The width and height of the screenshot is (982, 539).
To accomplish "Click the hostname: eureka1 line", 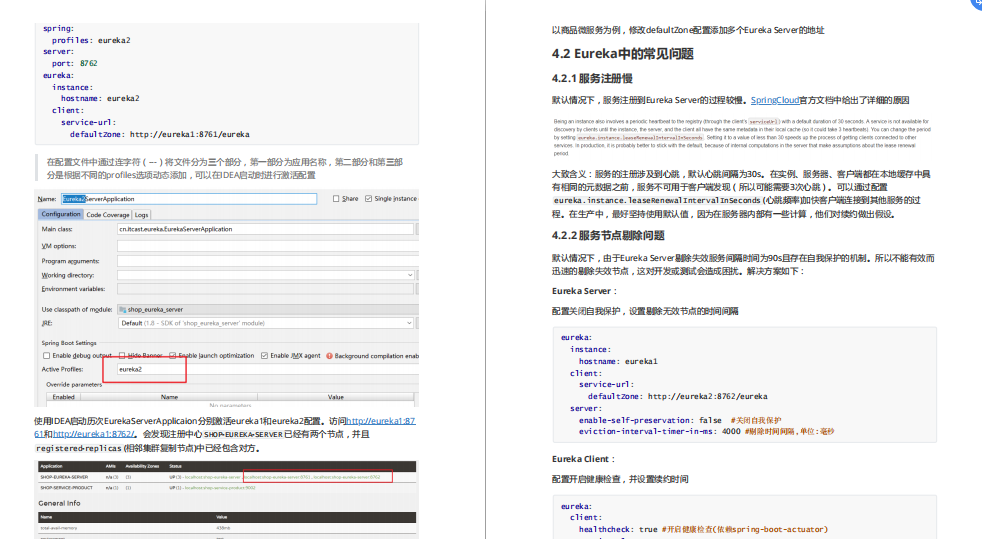I will point(618,361).
